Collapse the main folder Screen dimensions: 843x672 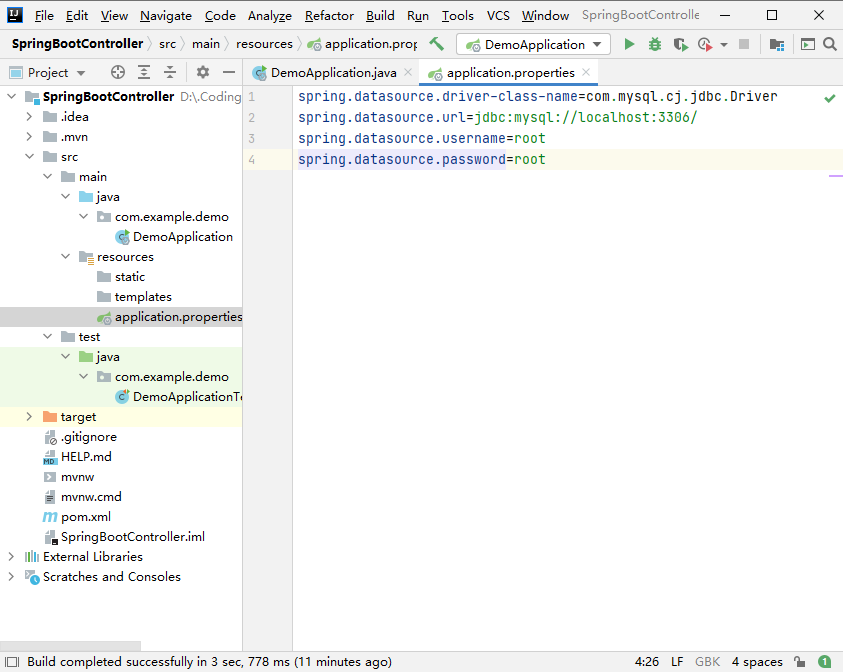48,176
